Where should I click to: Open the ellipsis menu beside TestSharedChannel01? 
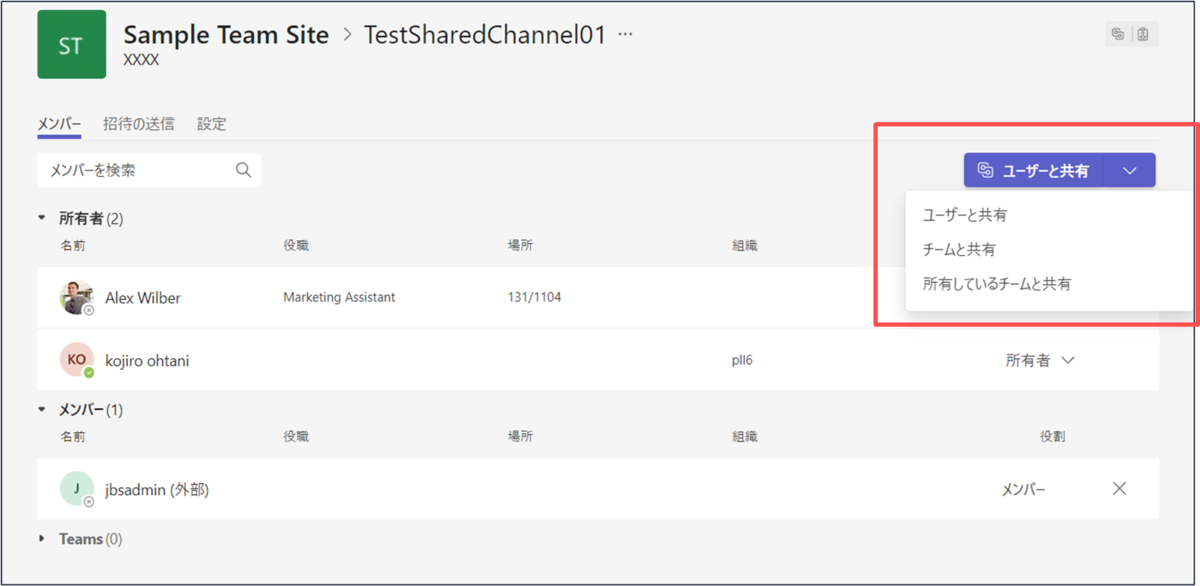(626, 35)
